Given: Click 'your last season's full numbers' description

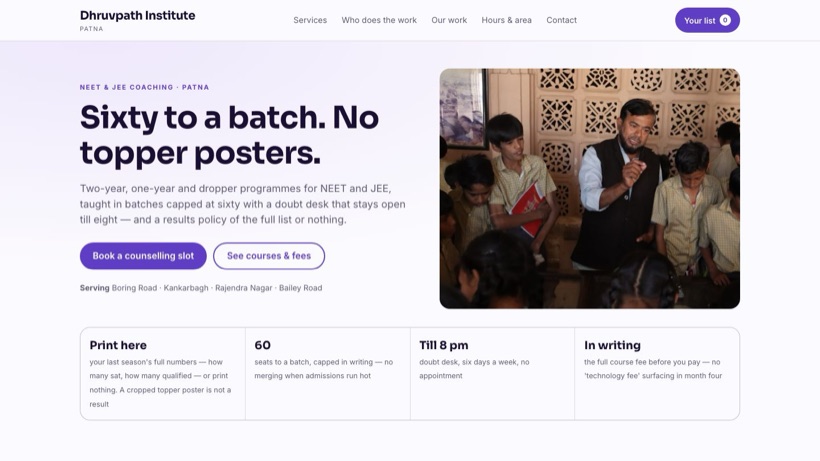Looking at the screenshot, I should tap(160, 383).
